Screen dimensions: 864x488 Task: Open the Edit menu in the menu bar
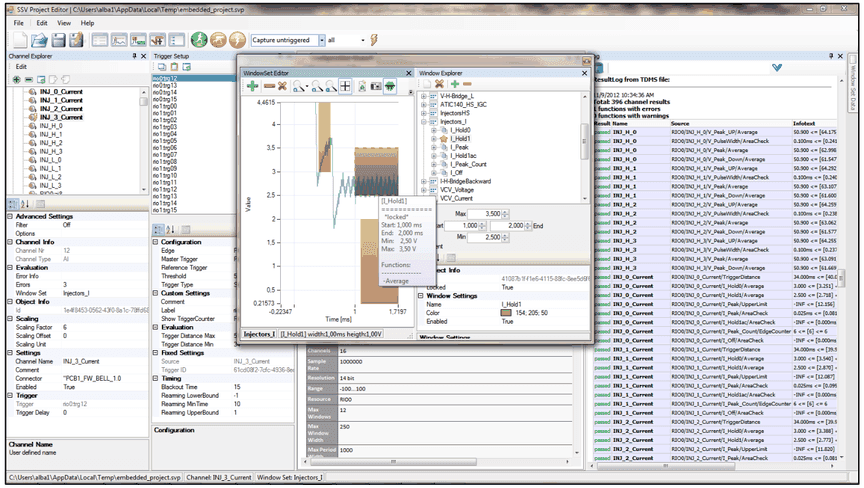[42, 23]
